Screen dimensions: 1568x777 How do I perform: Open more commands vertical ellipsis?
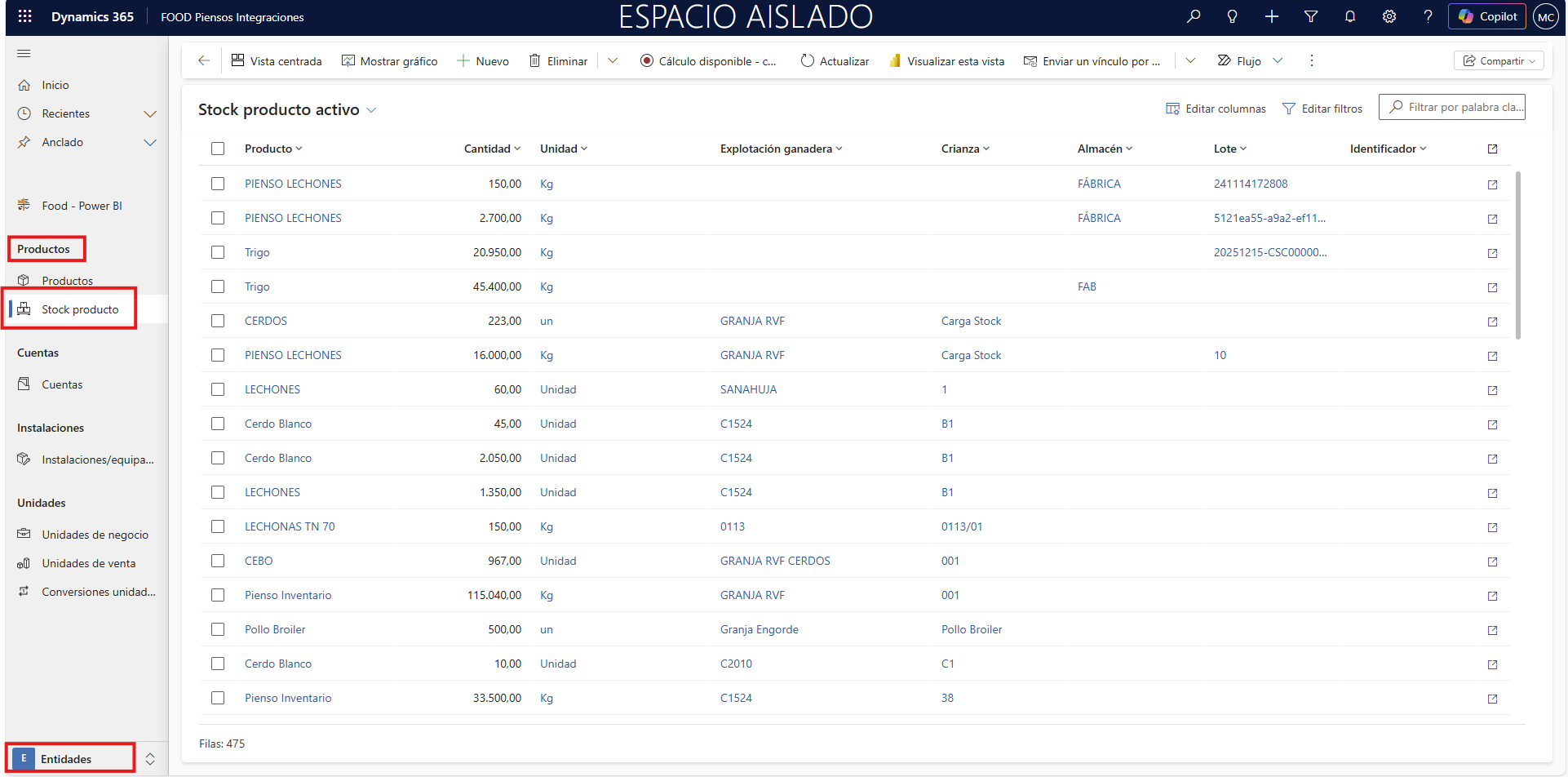pos(1312,60)
